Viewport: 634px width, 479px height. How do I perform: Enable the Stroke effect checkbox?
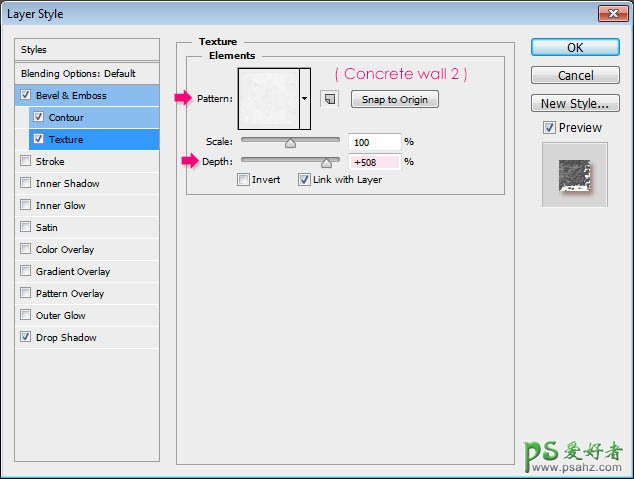tap(25, 162)
